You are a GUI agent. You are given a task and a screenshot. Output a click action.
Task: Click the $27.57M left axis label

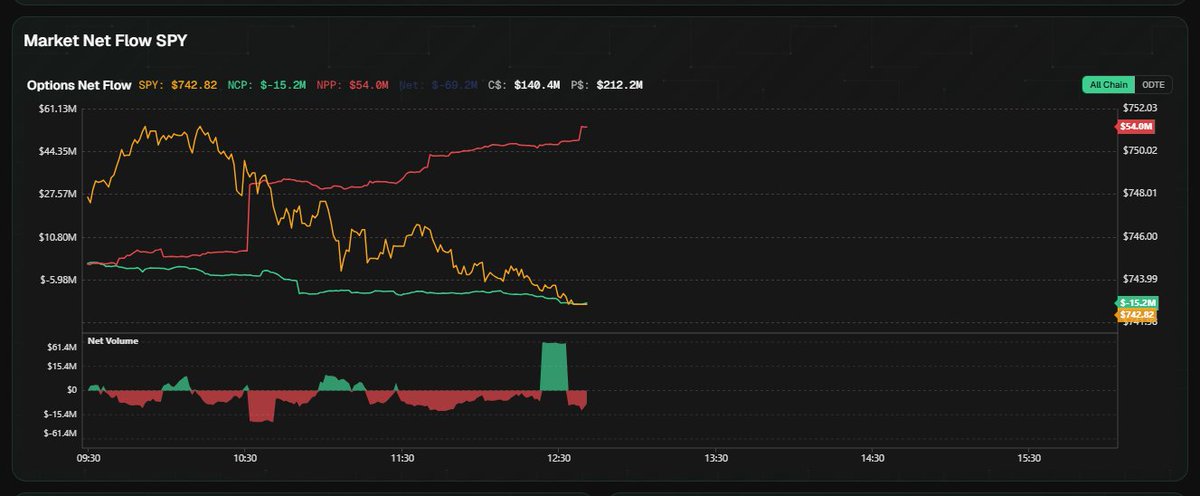(58, 193)
